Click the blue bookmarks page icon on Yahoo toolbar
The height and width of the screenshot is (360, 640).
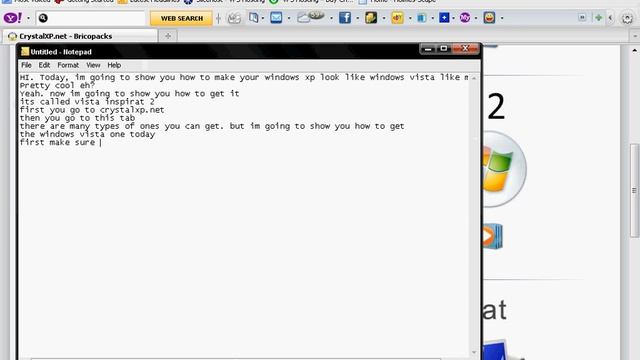pos(253,18)
